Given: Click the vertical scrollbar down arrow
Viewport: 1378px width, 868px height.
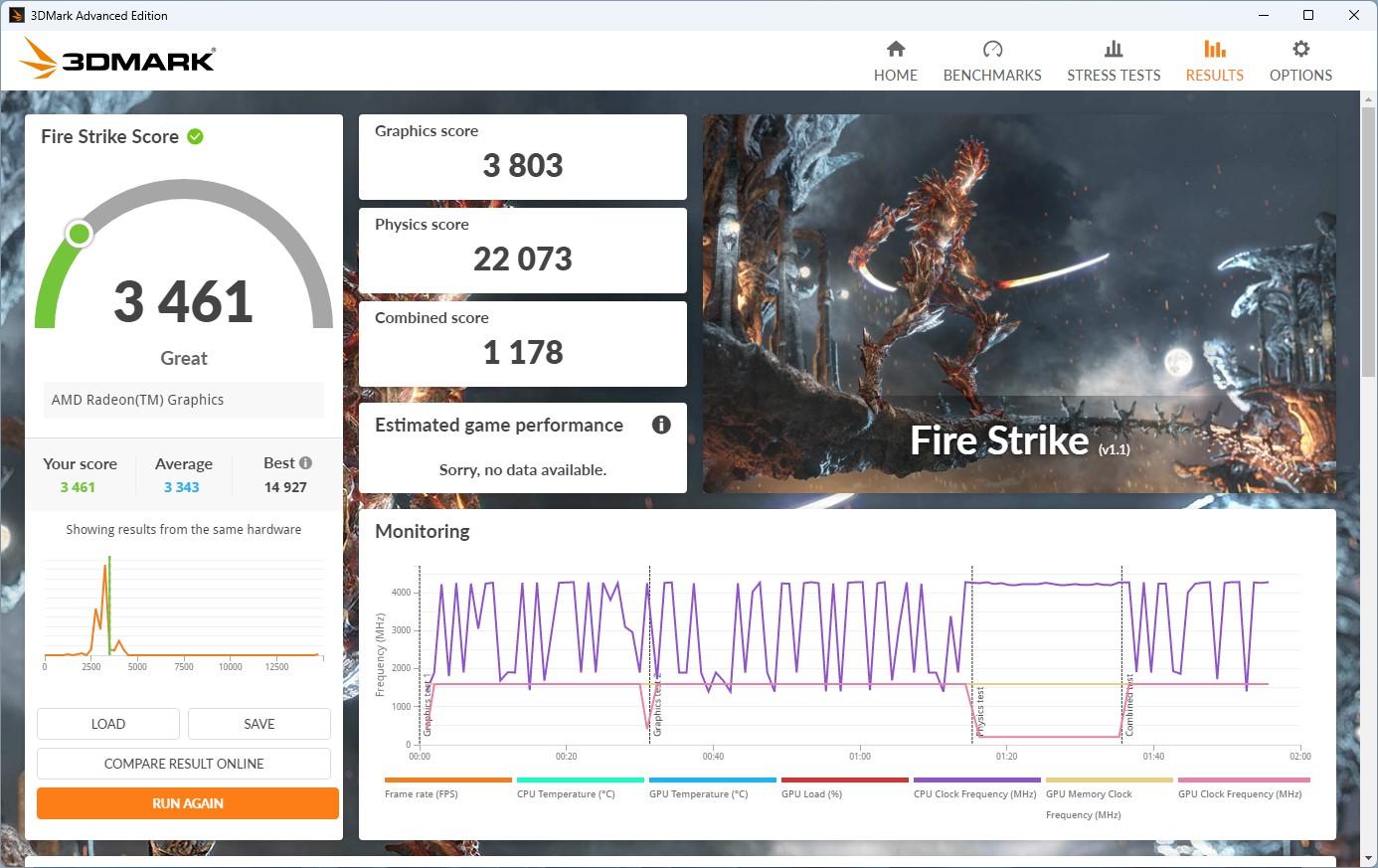Looking at the screenshot, I should coord(1368,858).
